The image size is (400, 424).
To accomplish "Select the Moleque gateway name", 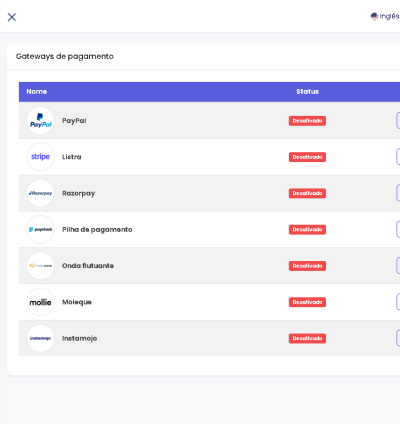I will click(x=77, y=302).
